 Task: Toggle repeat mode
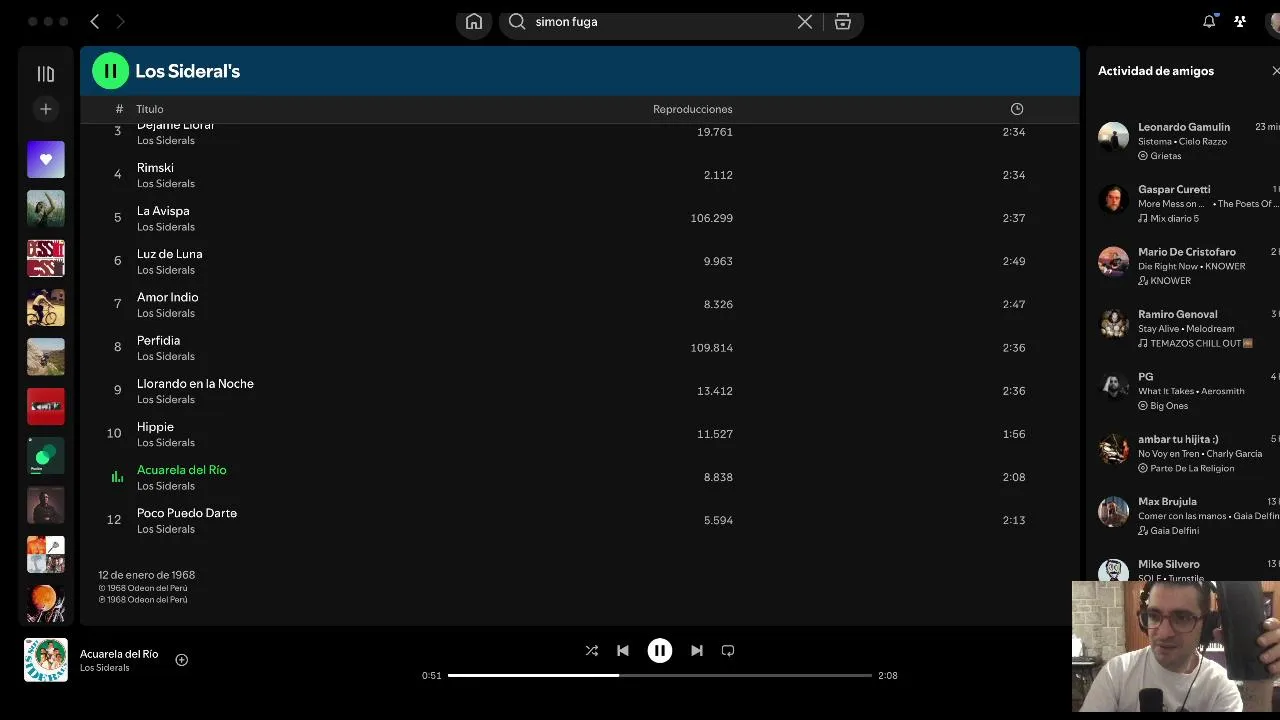[x=728, y=651]
